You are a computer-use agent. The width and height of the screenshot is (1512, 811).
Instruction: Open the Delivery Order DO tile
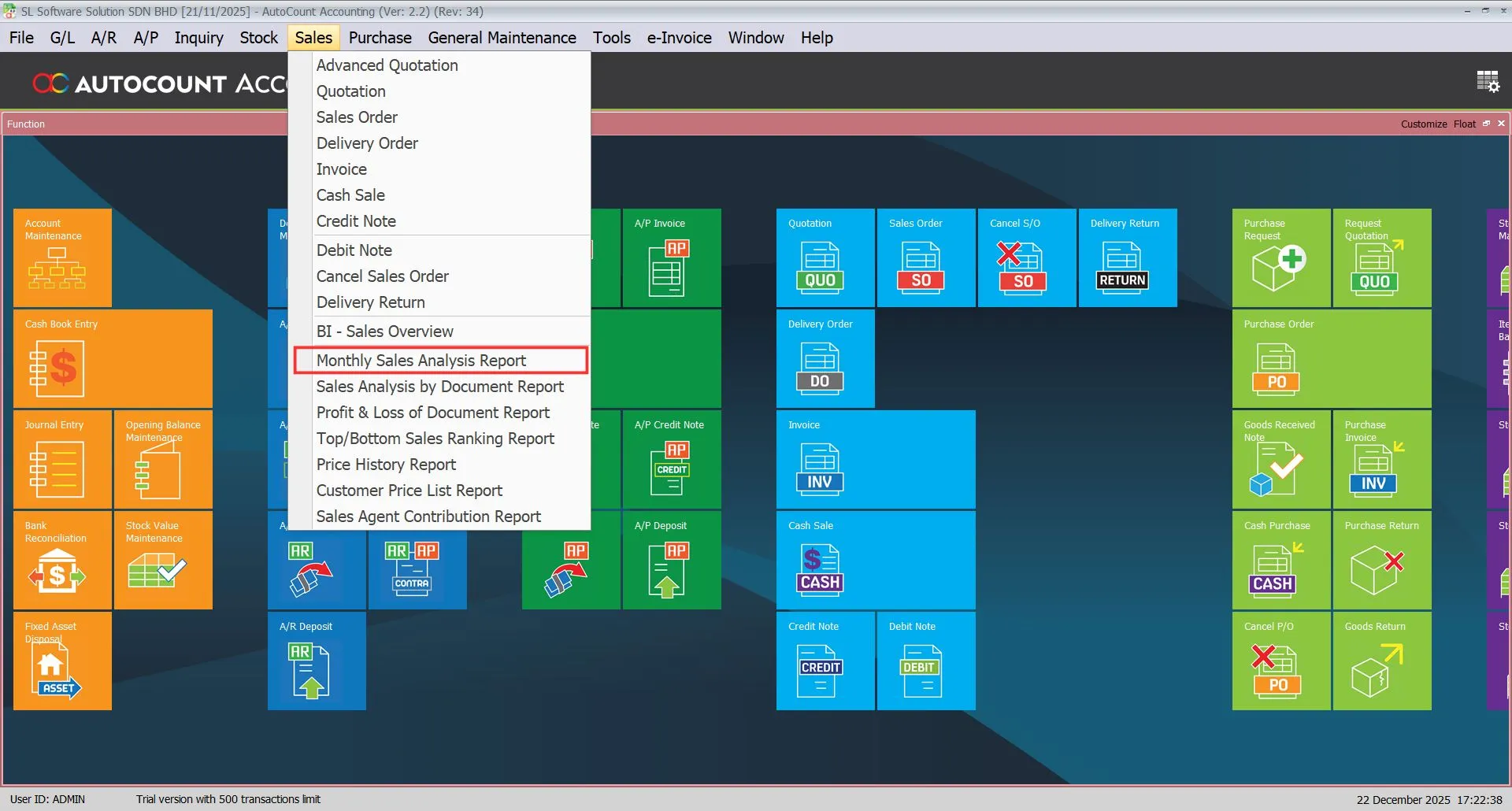824,358
